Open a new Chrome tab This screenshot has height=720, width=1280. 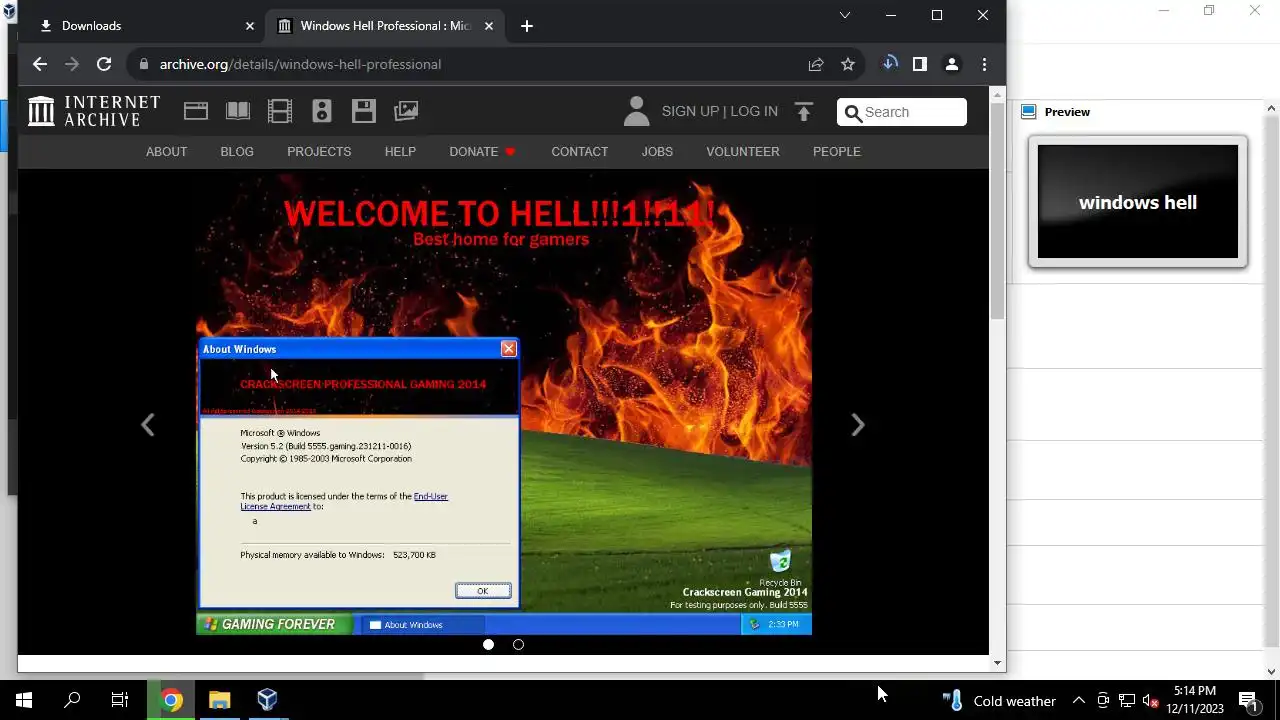(x=527, y=26)
